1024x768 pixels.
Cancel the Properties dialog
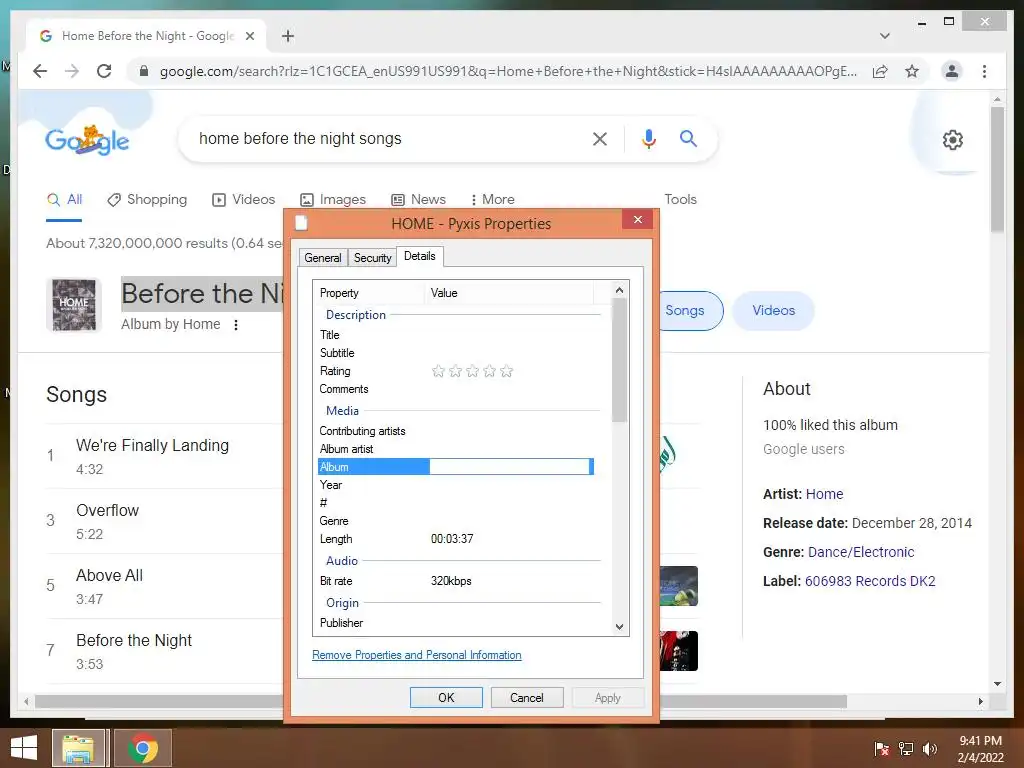click(x=526, y=697)
